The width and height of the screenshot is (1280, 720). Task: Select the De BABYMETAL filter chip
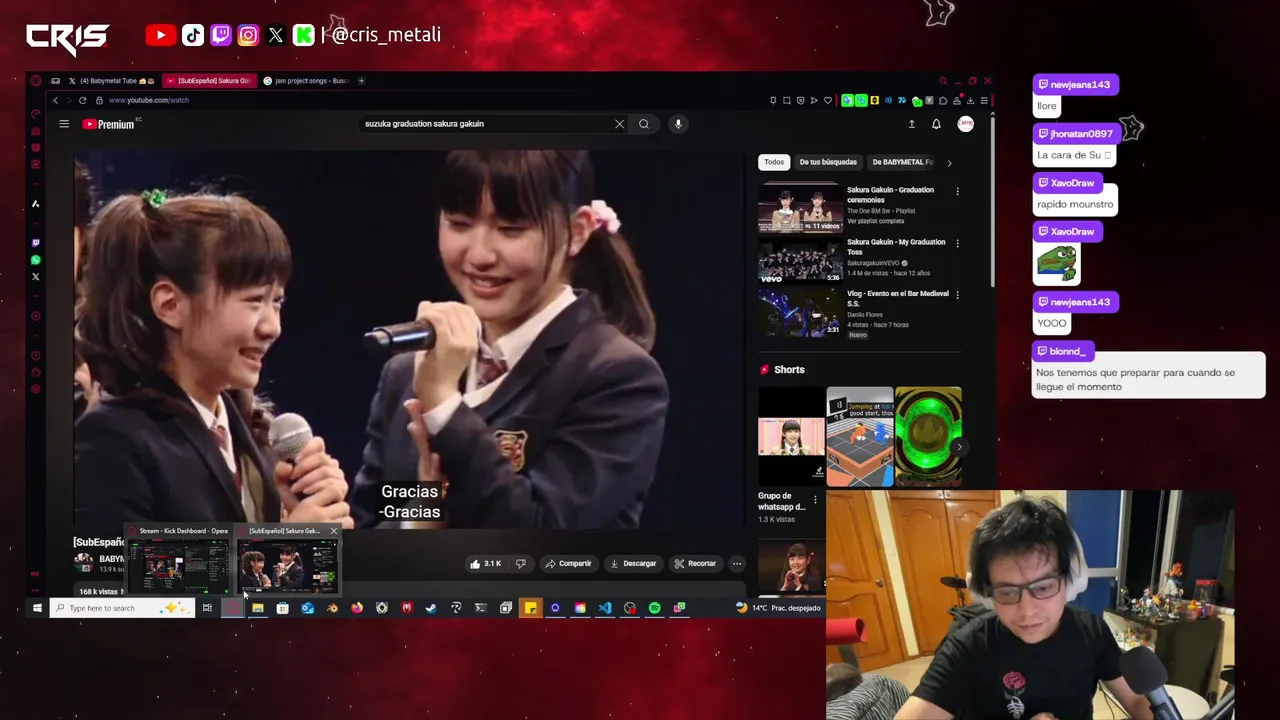(902, 162)
